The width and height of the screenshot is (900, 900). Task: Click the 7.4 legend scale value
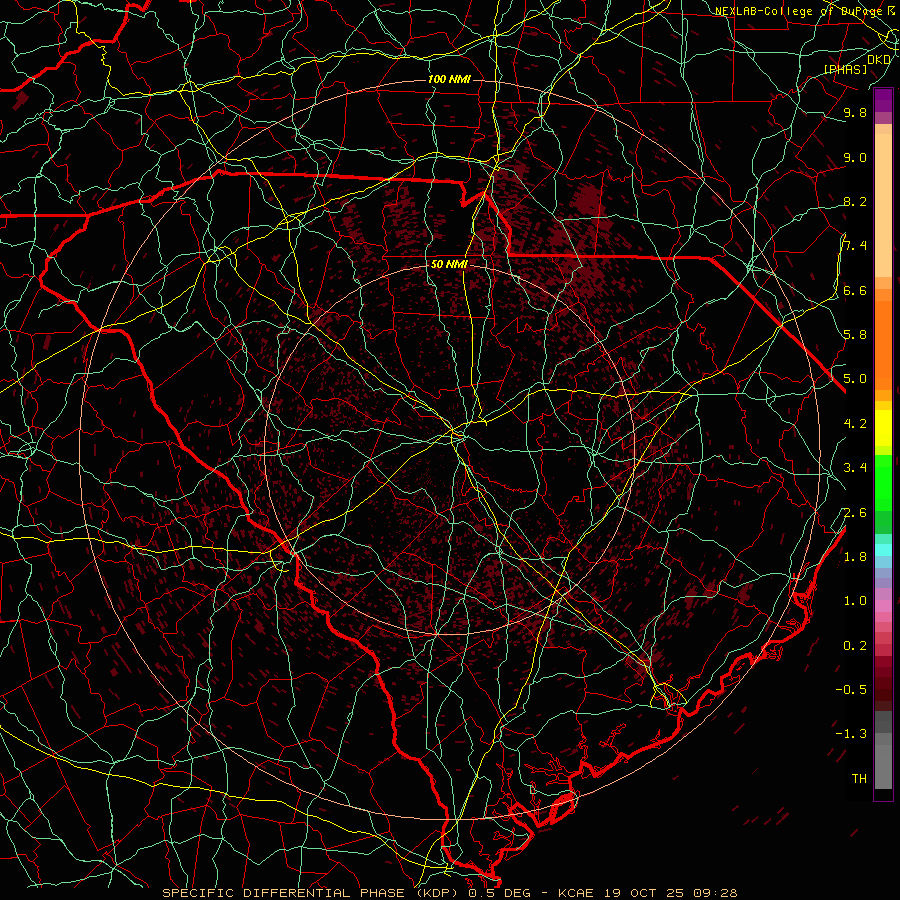[x=855, y=246]
